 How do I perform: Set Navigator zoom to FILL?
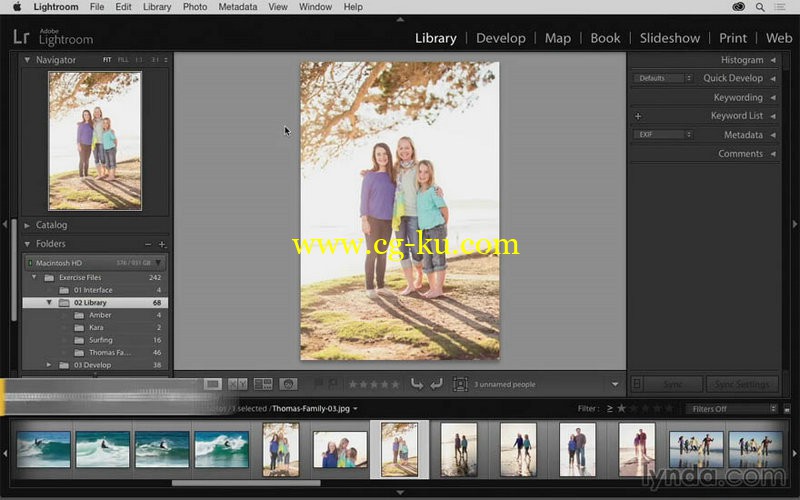click(x=123, y=60)
